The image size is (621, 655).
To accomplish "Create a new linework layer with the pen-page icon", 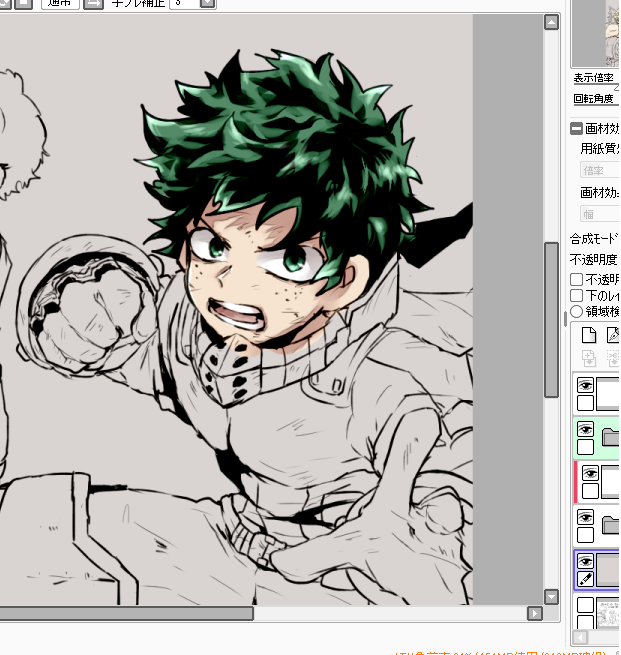I will tap(613, 335).
